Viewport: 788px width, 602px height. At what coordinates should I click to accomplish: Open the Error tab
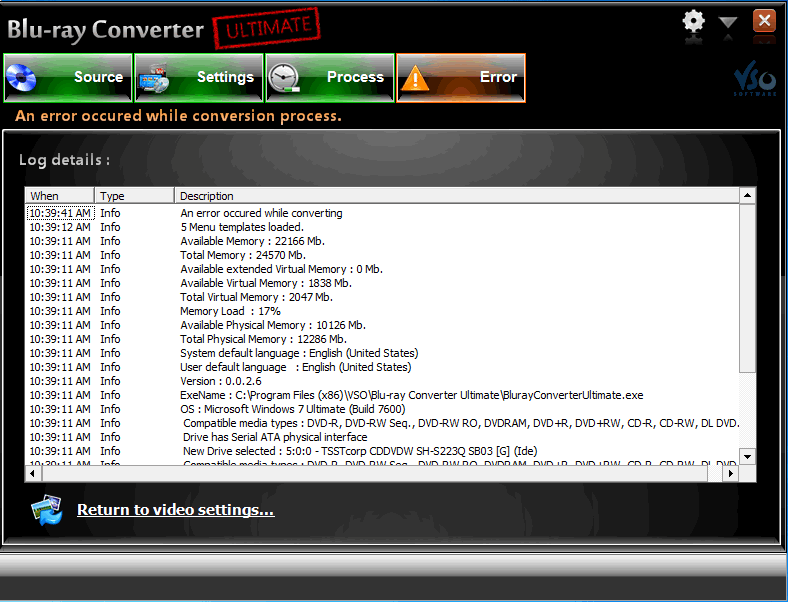461,77
